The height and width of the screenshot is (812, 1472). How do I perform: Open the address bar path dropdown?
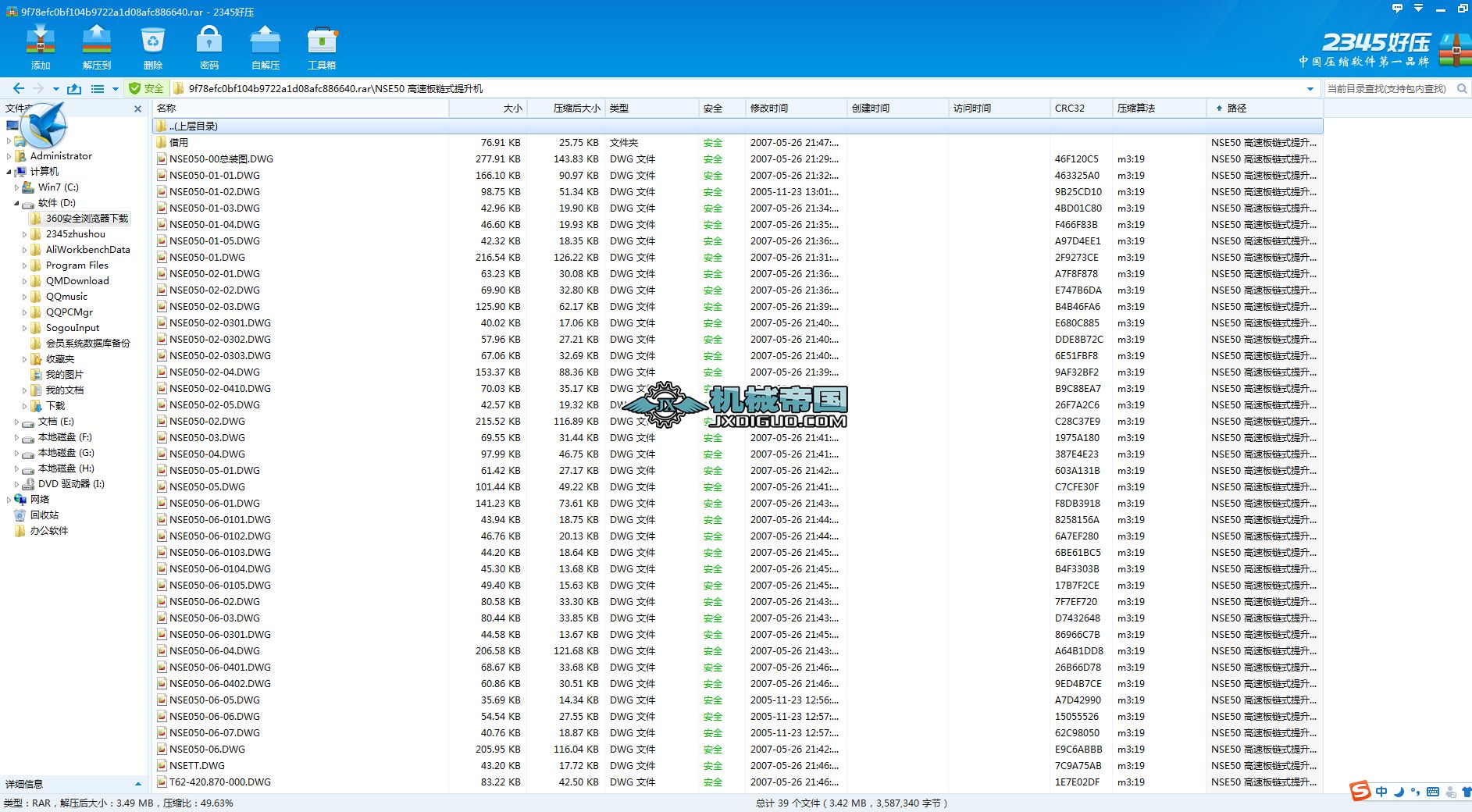pos(1310,88)
